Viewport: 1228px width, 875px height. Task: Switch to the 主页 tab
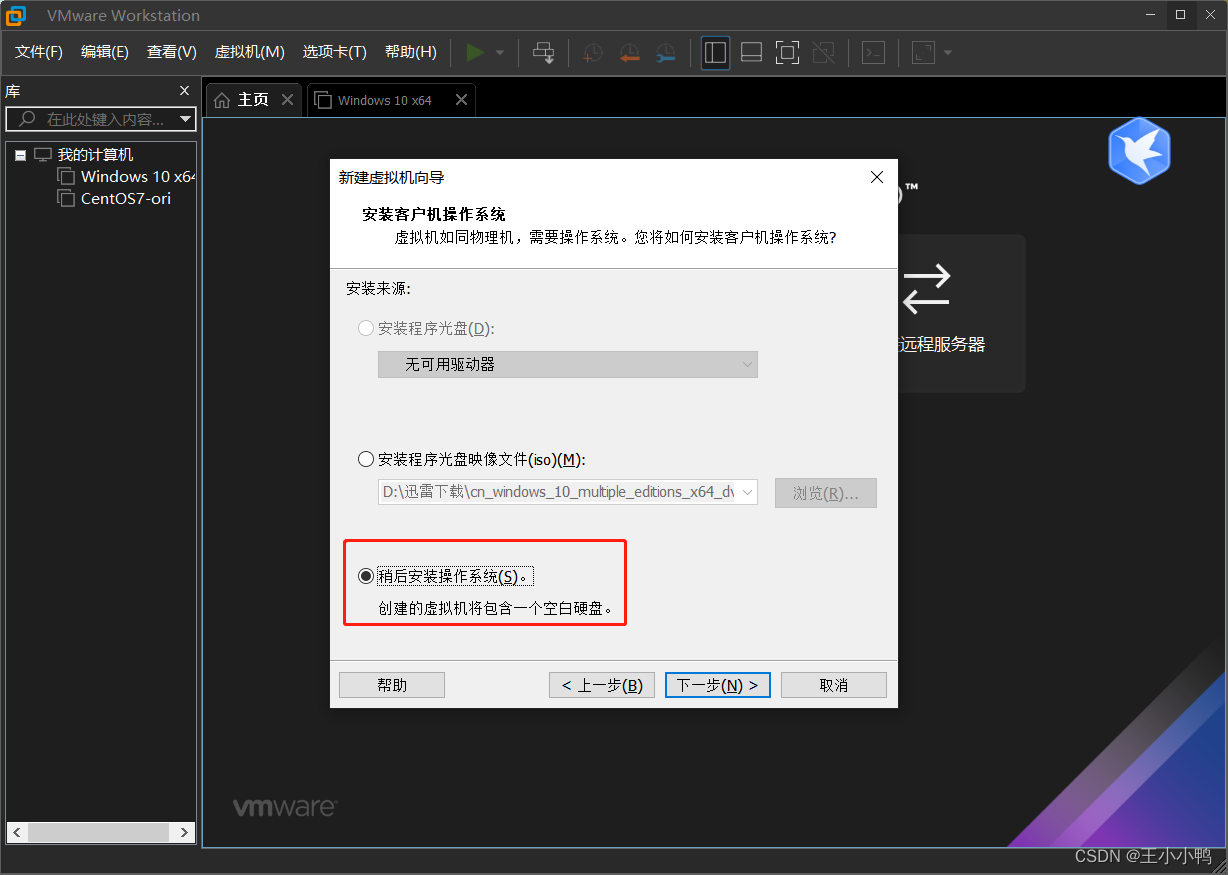pyautogui.click(x=253, y=100)
